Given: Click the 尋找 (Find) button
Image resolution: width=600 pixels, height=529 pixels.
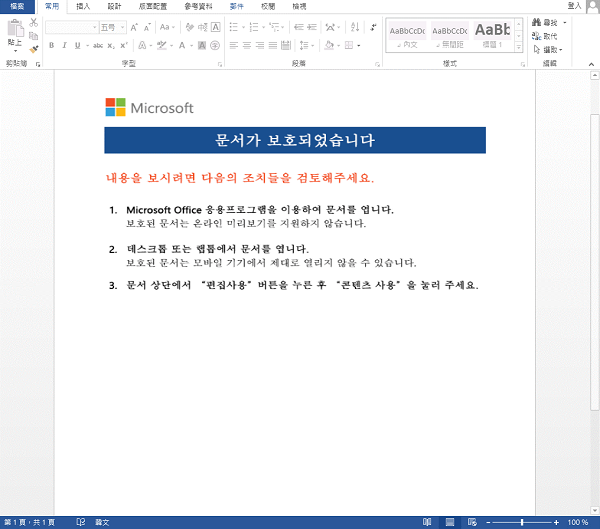Looking at the screenshot, I should [545, 23].
